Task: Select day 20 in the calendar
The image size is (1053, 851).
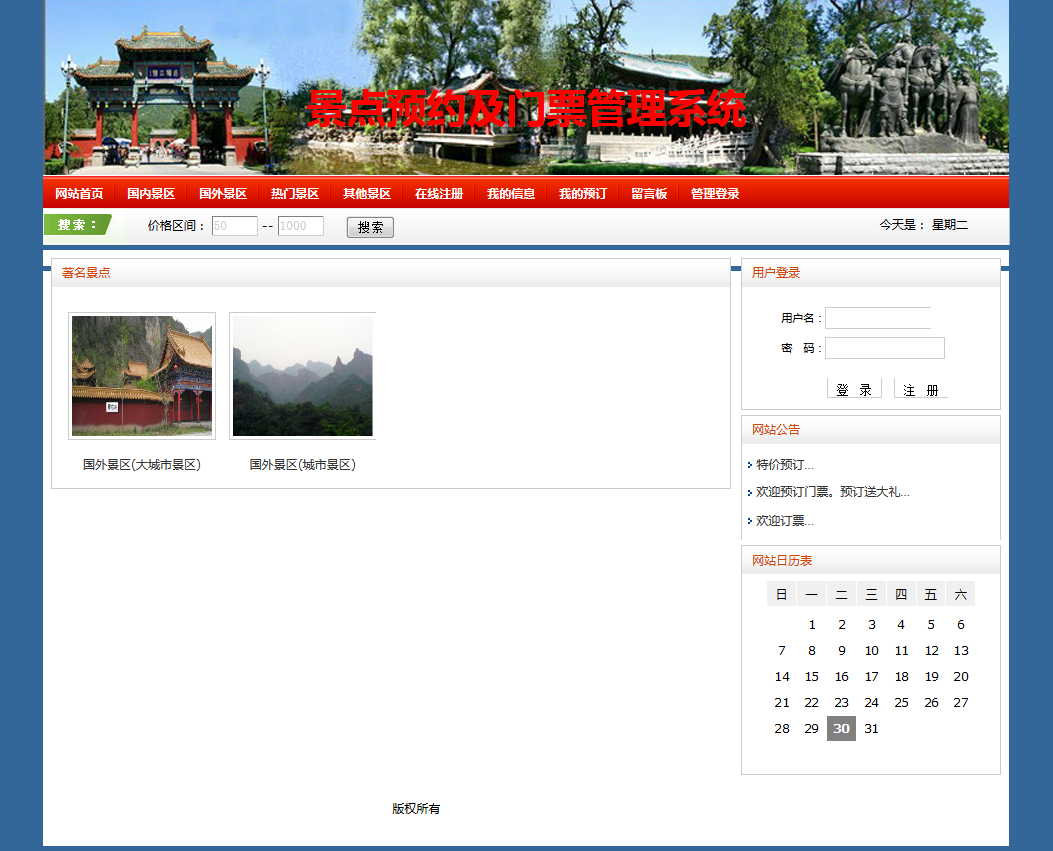Action: click(961, 676)
